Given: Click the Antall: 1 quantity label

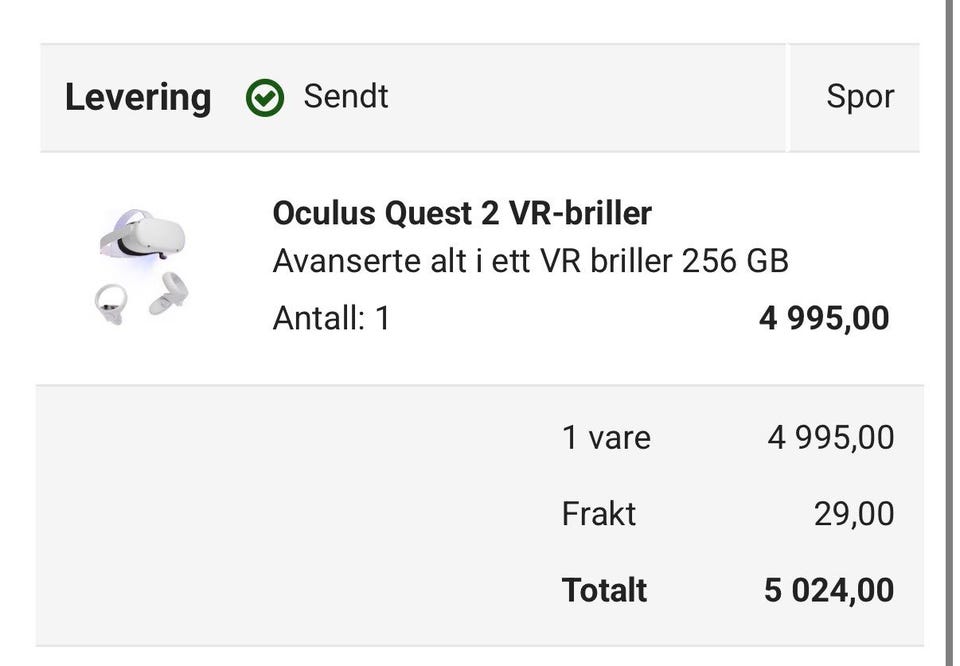Looking at the screenshot, I should [331, 318].
